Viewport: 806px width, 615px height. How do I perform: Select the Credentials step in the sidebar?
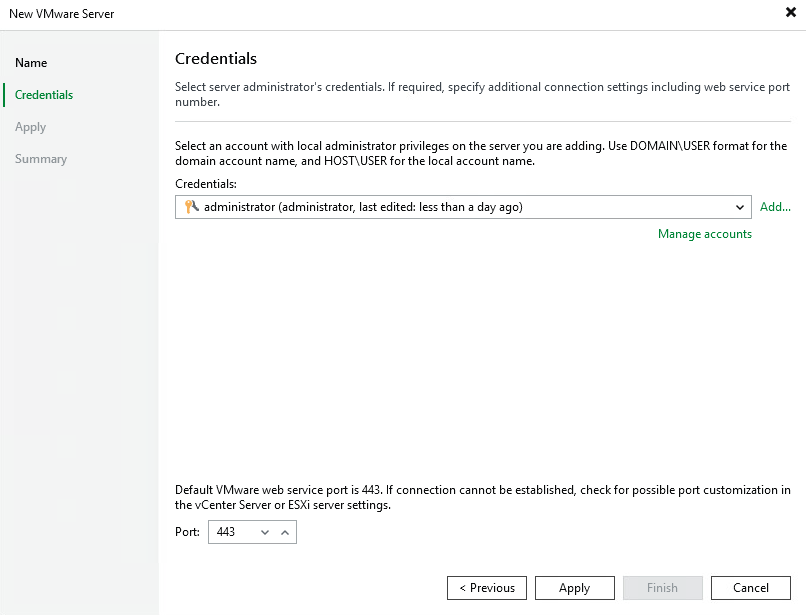(x=42, y=94)
